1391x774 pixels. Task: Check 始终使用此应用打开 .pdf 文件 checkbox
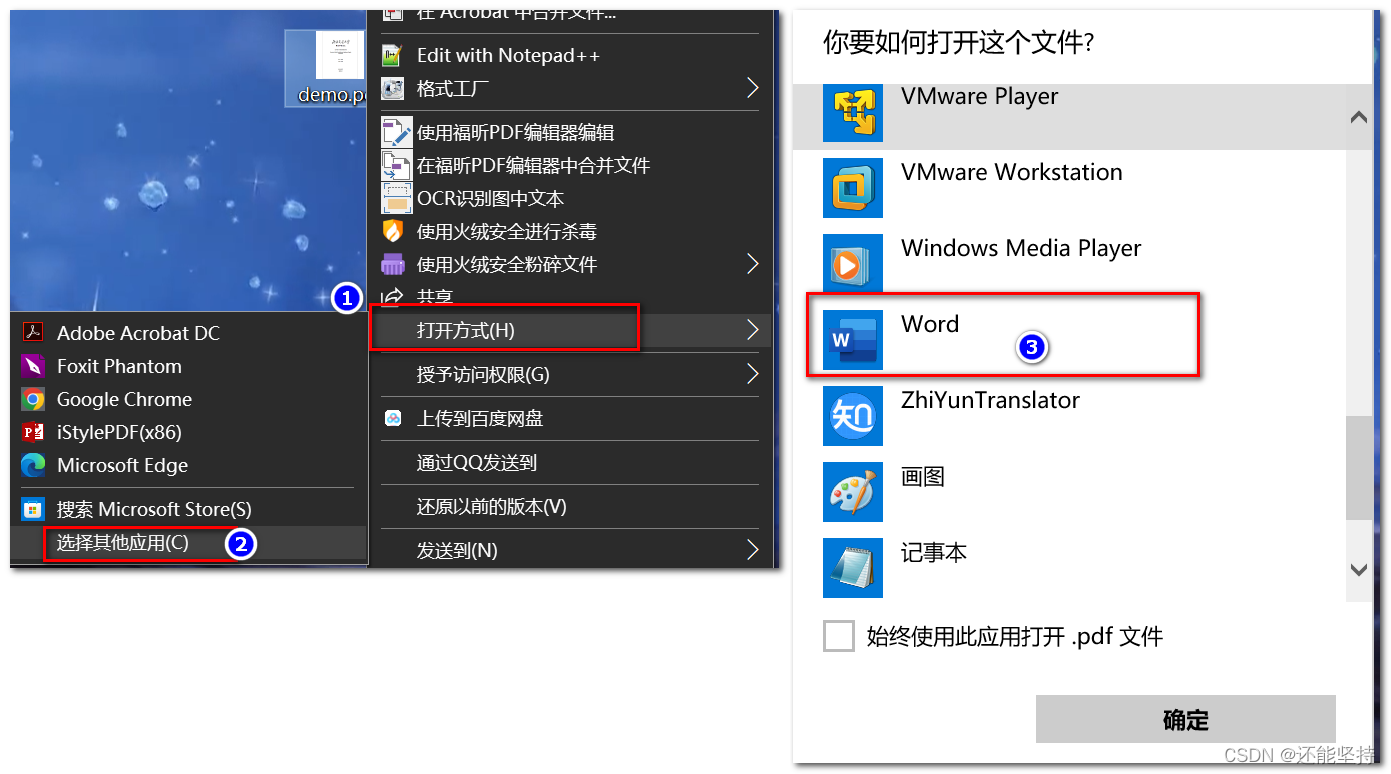tap(839, 636)
